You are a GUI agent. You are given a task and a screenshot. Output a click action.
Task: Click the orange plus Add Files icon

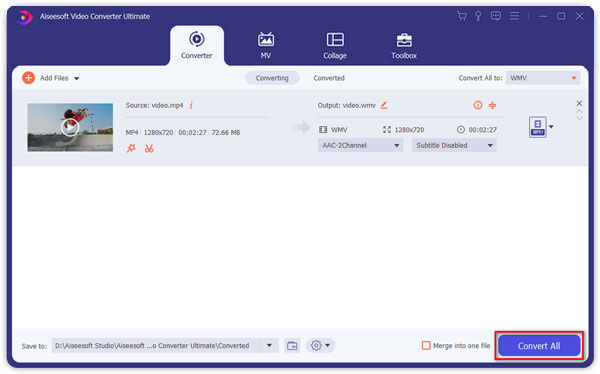click(x=28, y=78)
